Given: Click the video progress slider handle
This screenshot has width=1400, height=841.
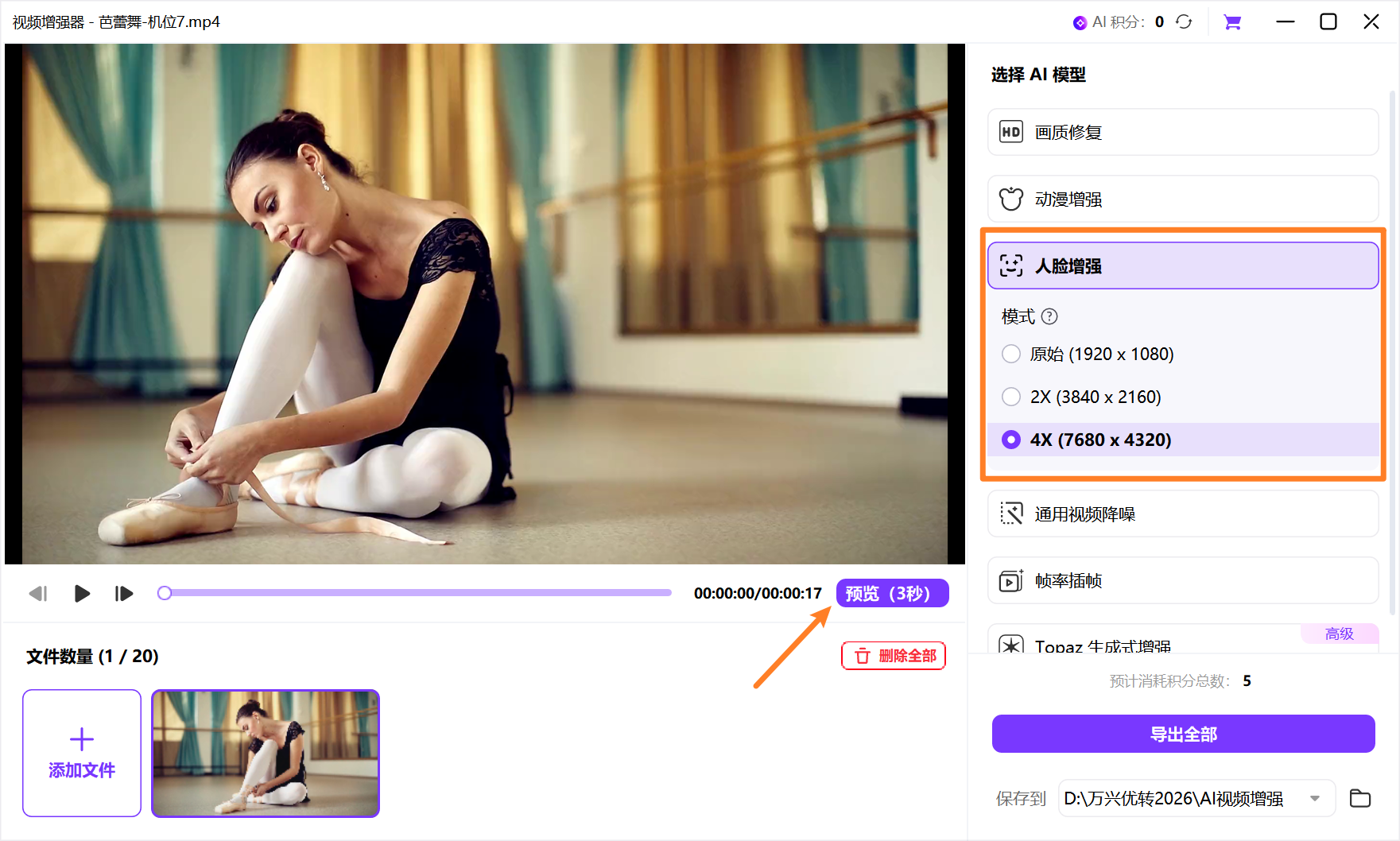Looking at the screenshot, I should [165, 593].
